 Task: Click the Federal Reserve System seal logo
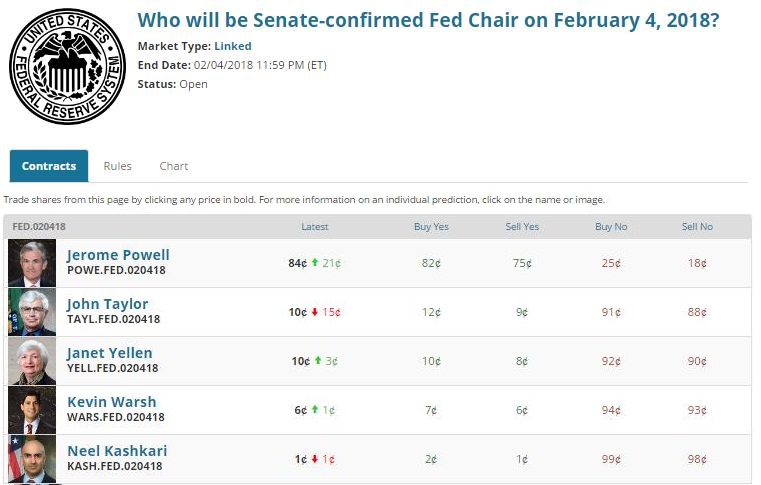[x=65, y=68]
